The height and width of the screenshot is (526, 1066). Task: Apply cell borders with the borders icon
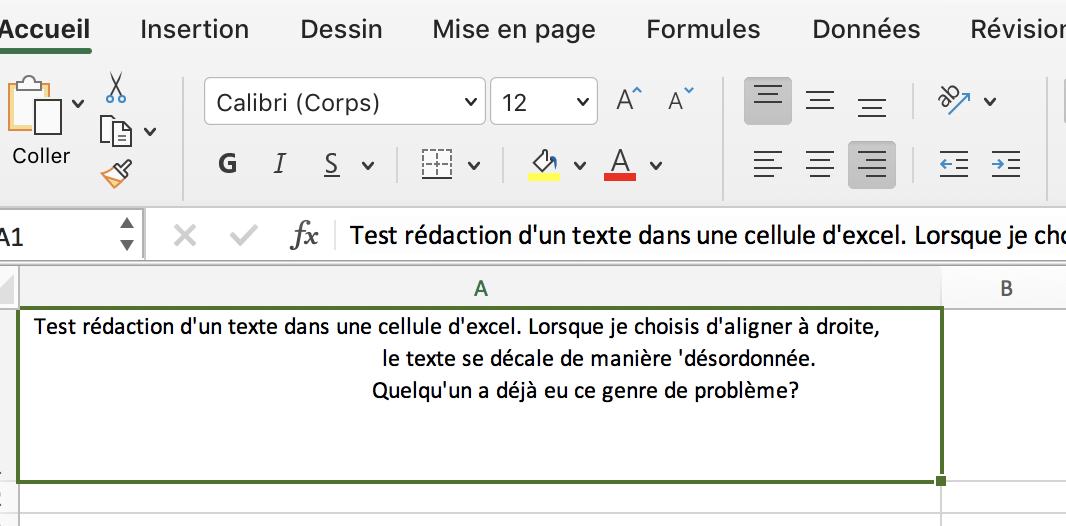(x=436, y=164)
